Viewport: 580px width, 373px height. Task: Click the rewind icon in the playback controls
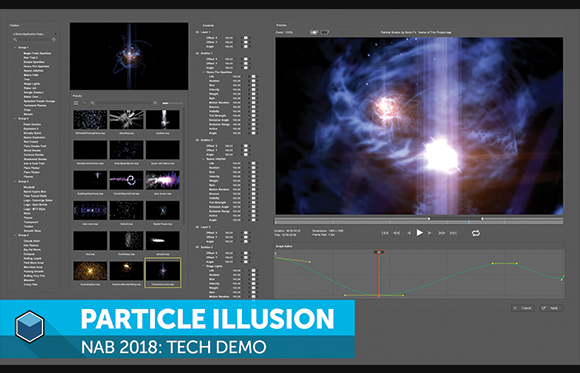397,233
